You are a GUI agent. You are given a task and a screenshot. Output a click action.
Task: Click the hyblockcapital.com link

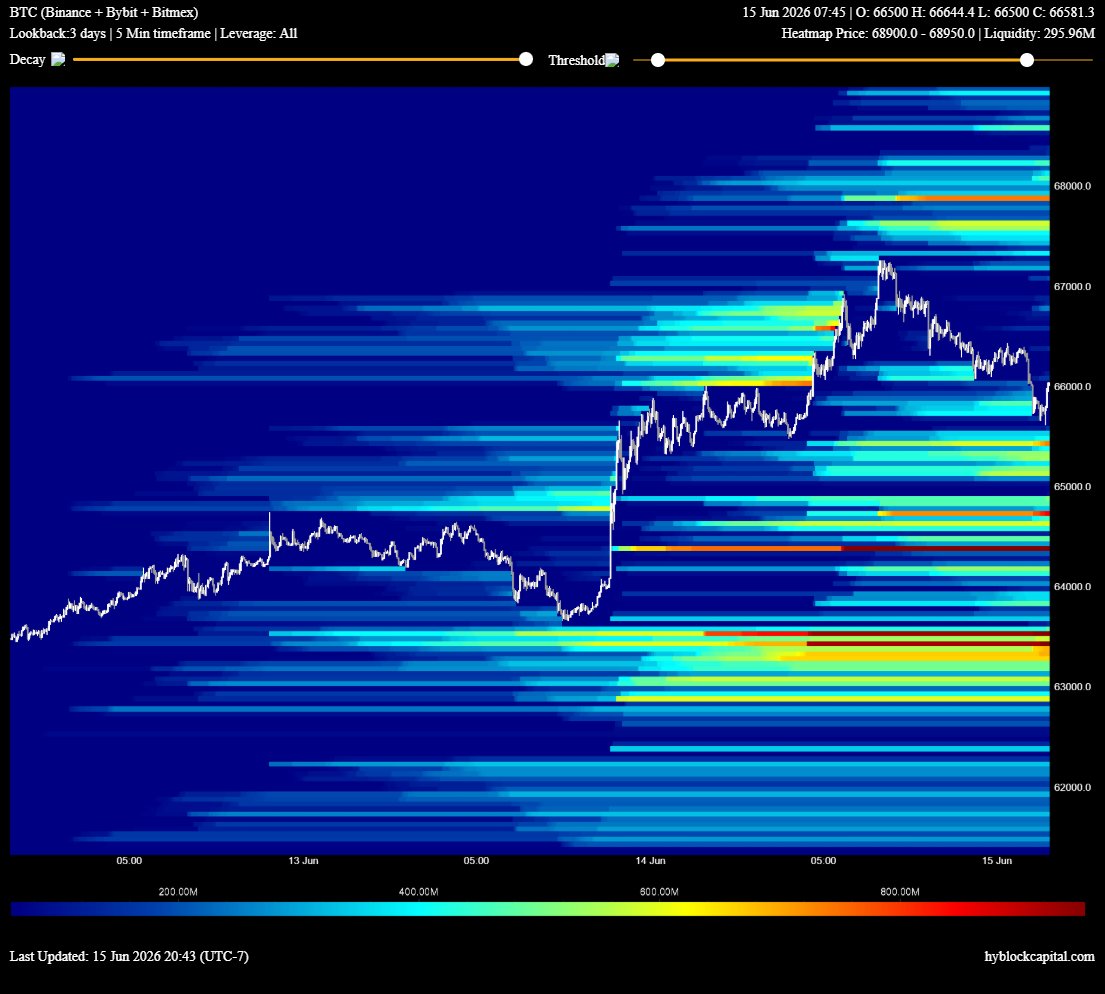coord(1039,956)
